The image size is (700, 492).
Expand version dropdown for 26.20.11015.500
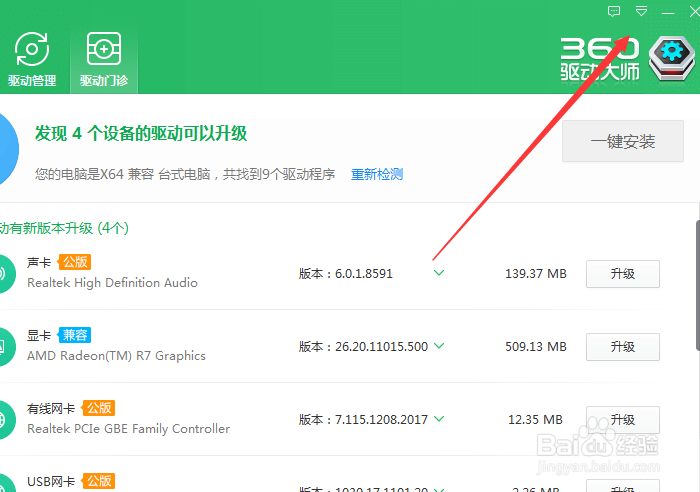(x=439, y=346)
